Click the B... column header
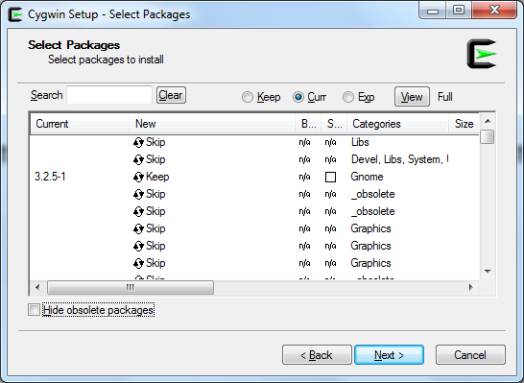Viewport: 524px width, 383px height. [x=308, y=124]
